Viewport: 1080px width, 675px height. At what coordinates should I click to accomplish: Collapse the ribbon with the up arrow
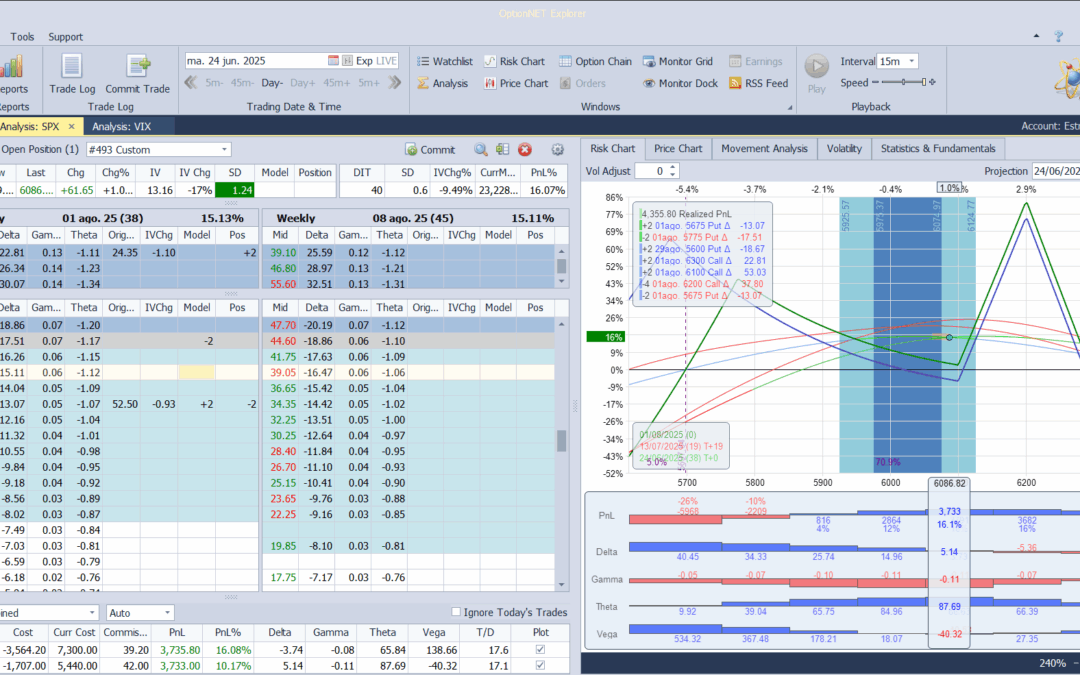pyautogui.click(x=1037, y=36)
